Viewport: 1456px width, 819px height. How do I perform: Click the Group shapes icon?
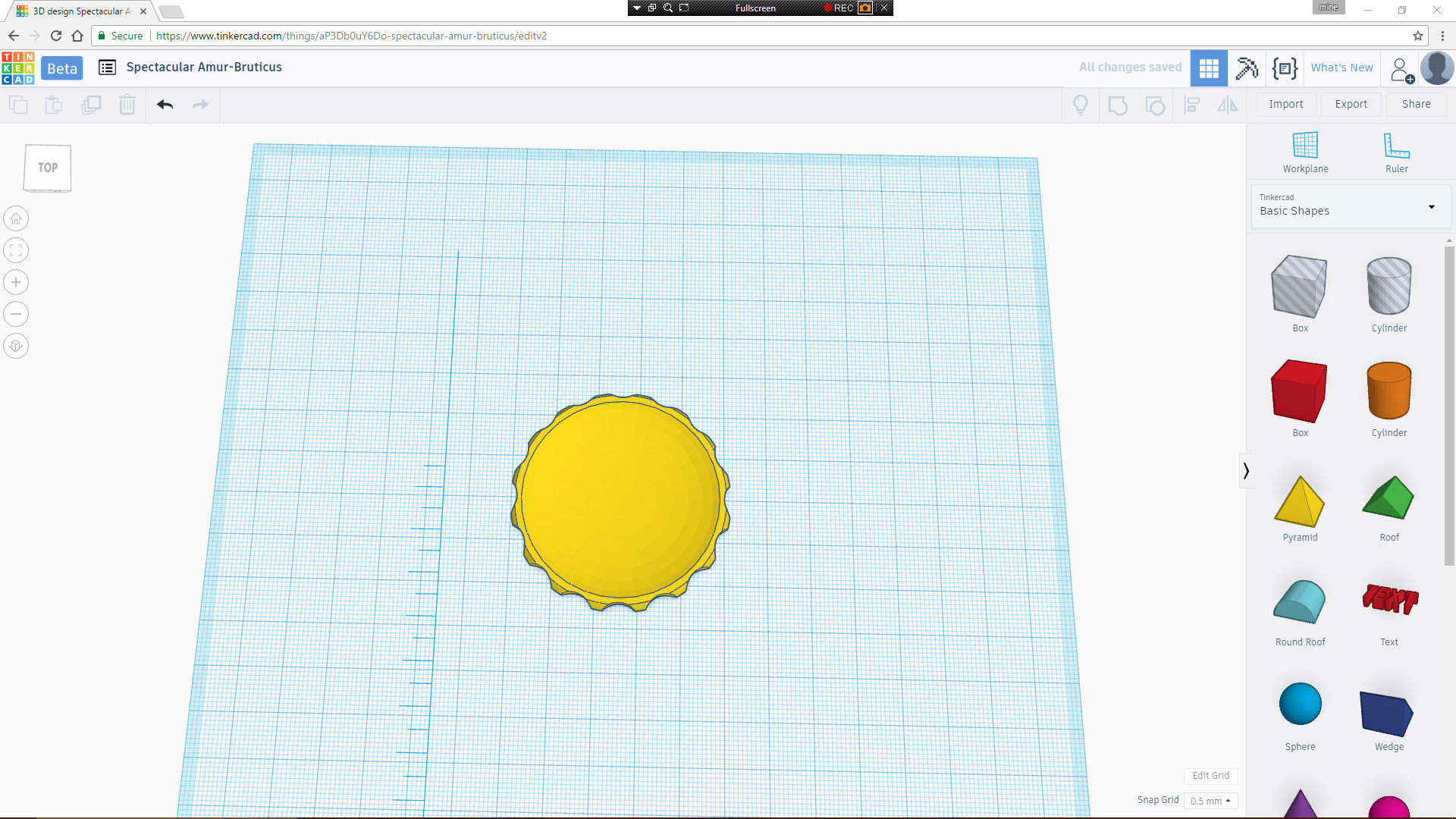coord(1118,105)
